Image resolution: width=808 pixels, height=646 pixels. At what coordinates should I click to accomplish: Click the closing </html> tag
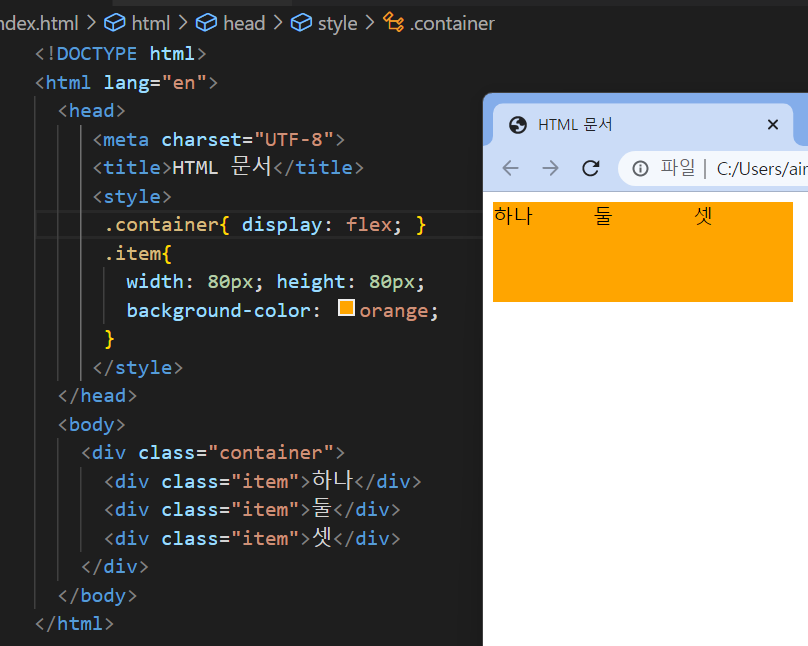point(75,624)
